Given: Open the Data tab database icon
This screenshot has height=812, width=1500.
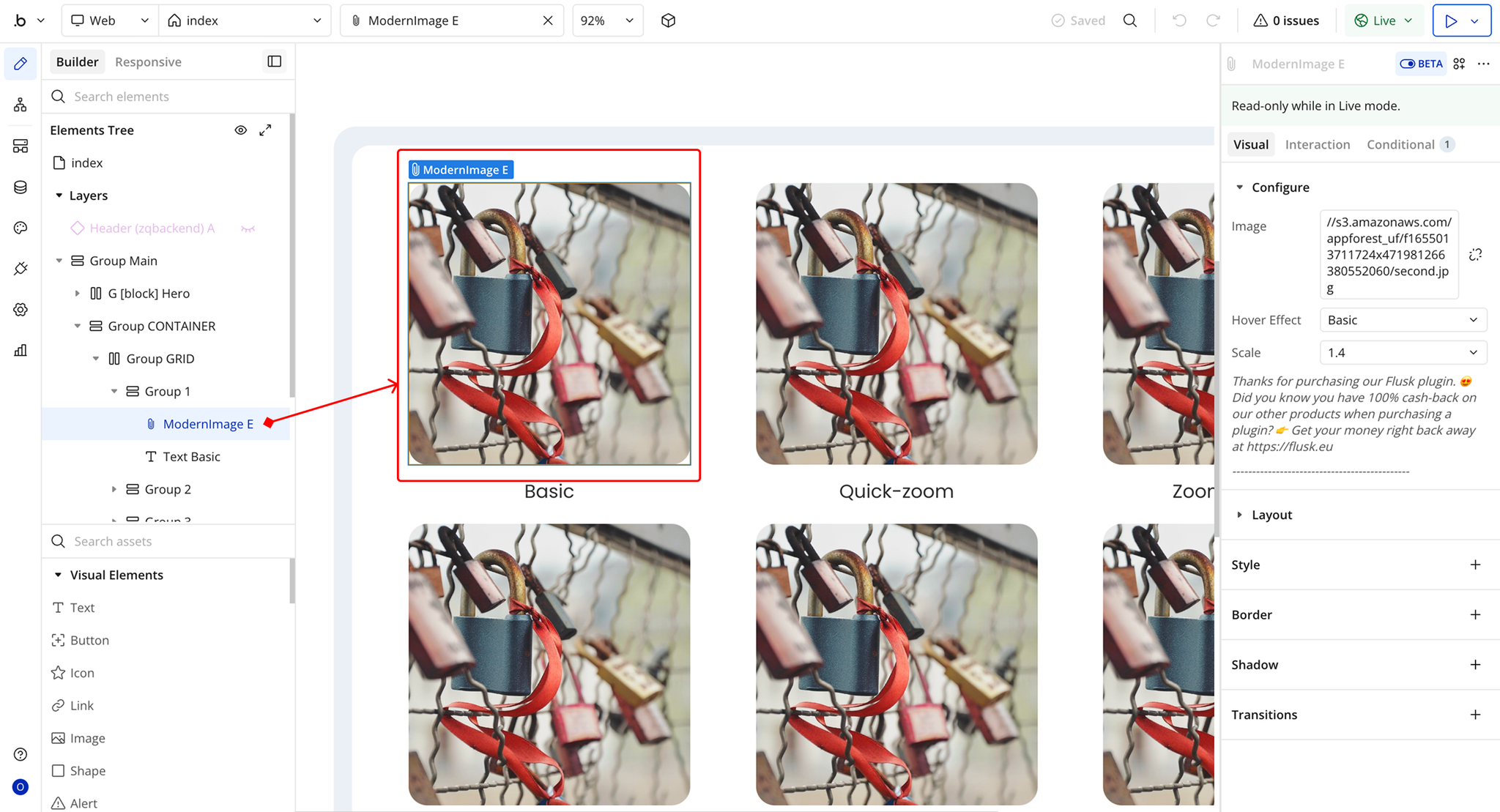Looking at the screenshot, I should tap(21, 187).
